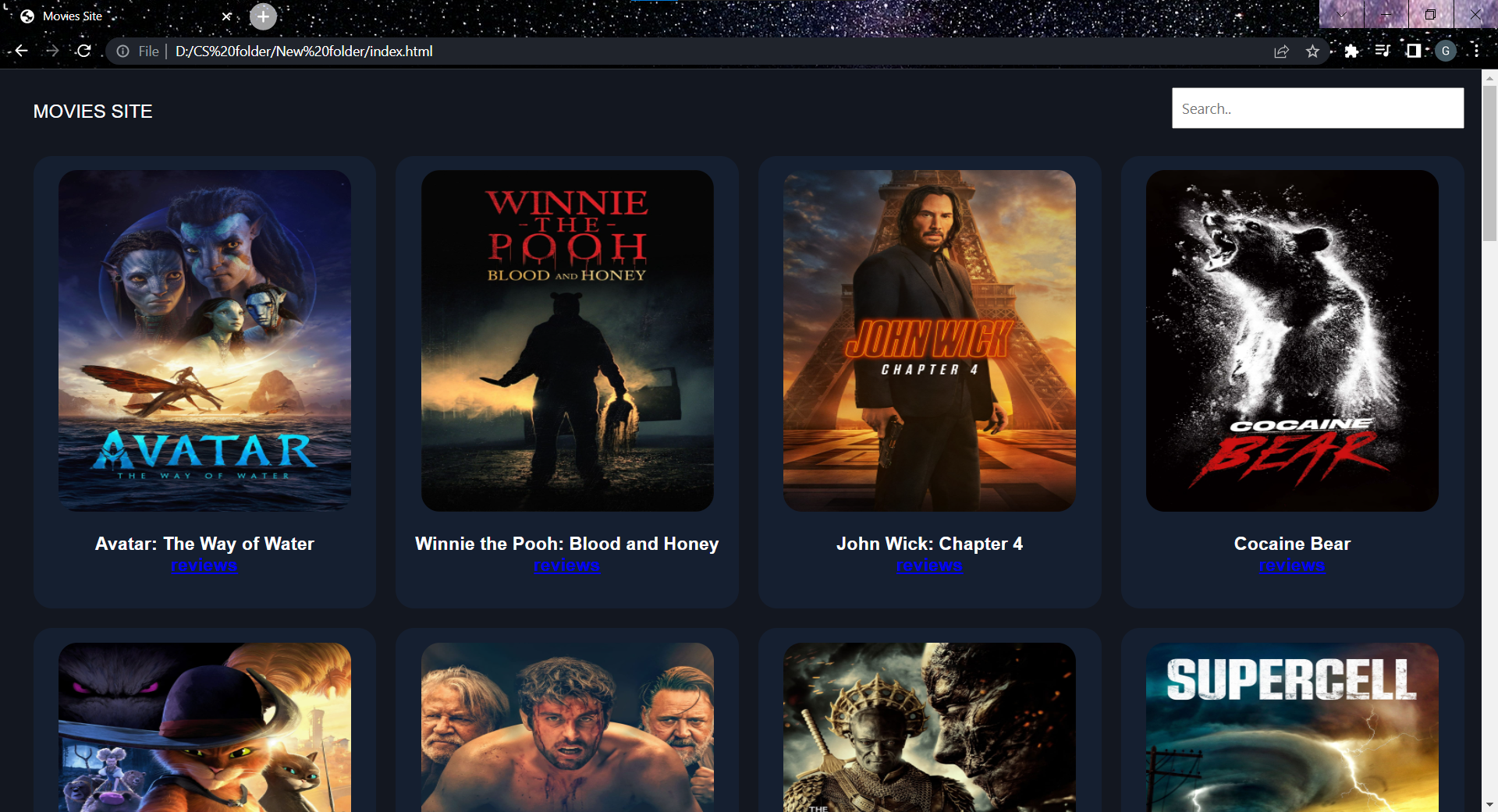Click the MOVIES SITE heading
1498x812 pixels.
[93, 112]
